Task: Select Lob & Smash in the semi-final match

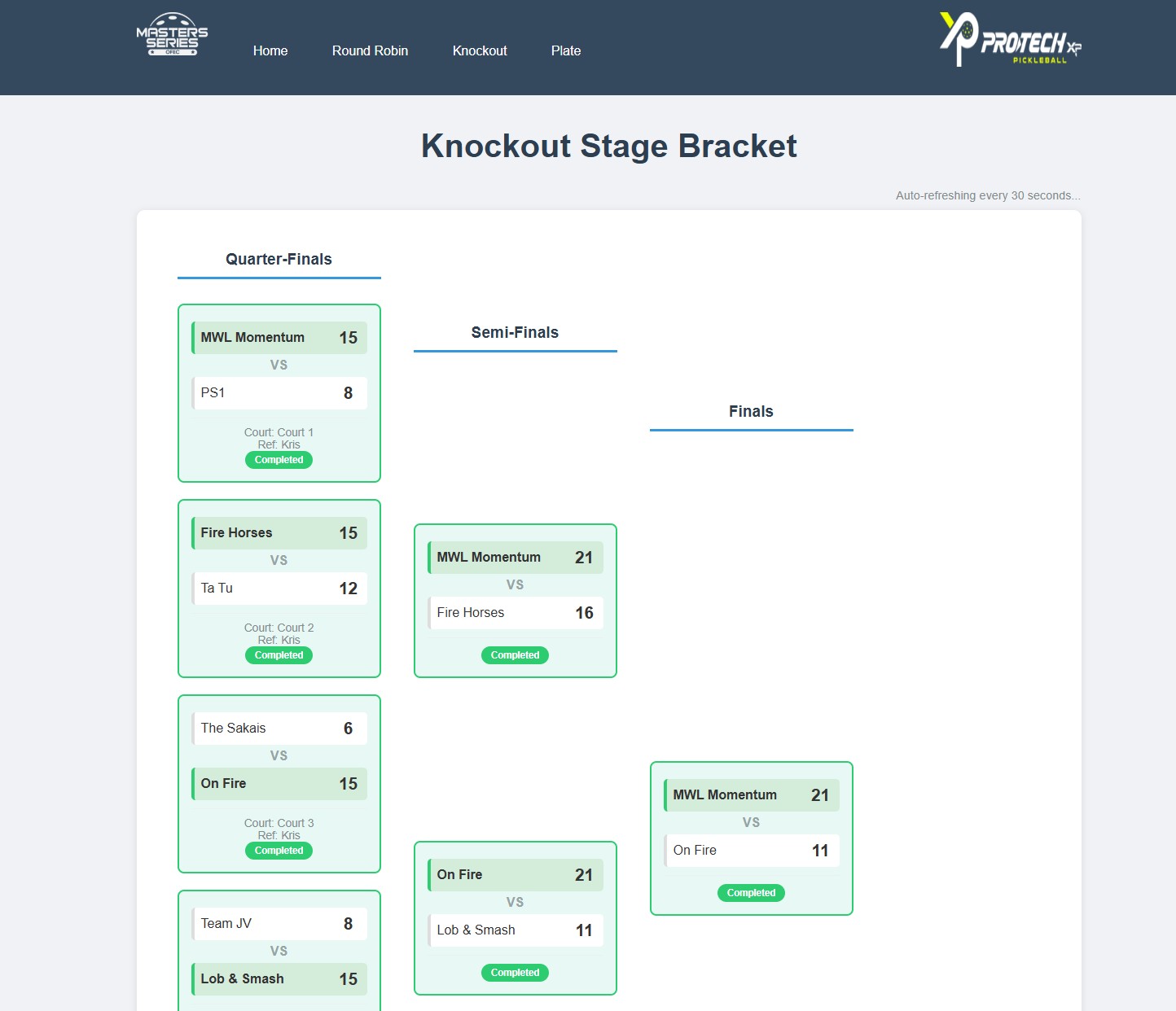Action: [x=515, y=930]
